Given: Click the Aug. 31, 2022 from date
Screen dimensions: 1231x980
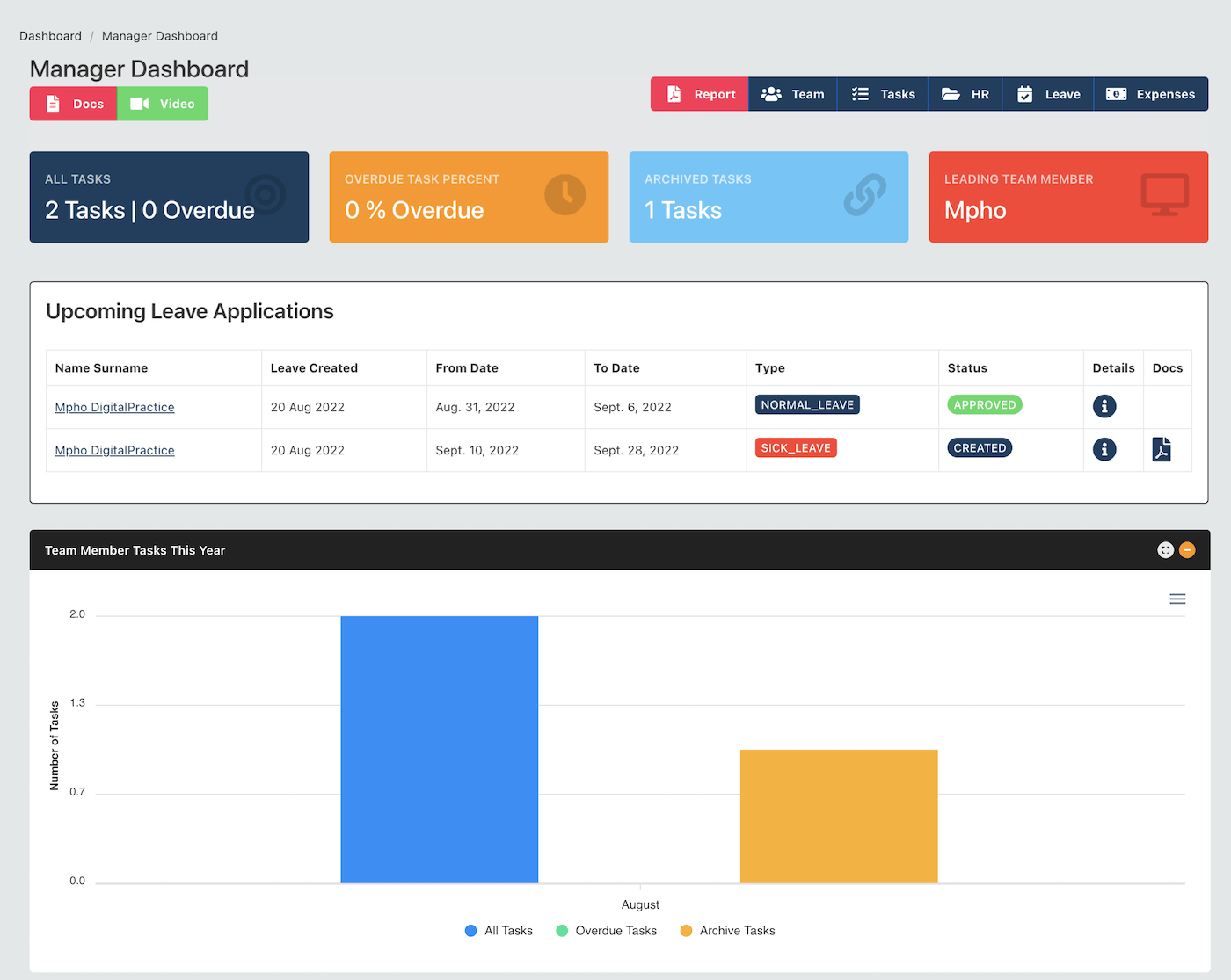Looking at the screenshot, I should coord(475,407).
